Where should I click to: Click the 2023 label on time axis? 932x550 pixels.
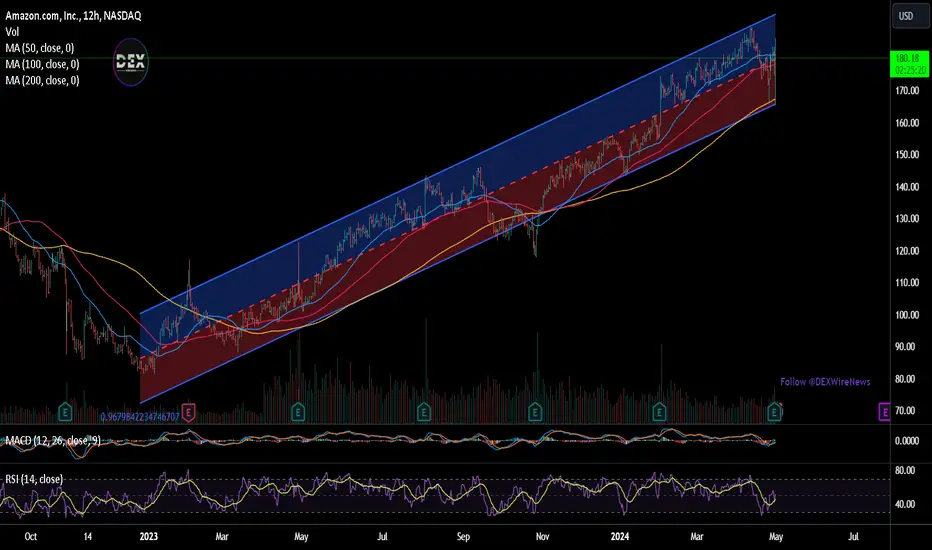[x=149, y=536]
